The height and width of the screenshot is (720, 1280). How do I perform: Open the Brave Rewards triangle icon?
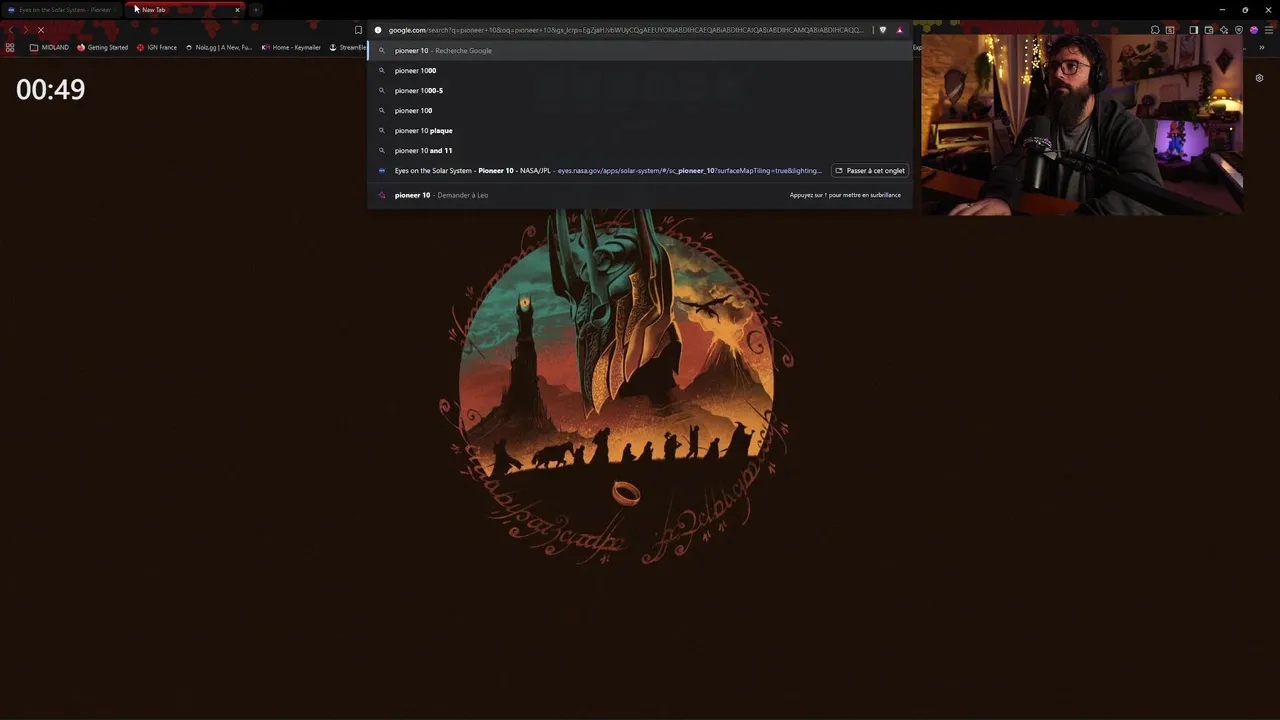click(x=899, y=30)
